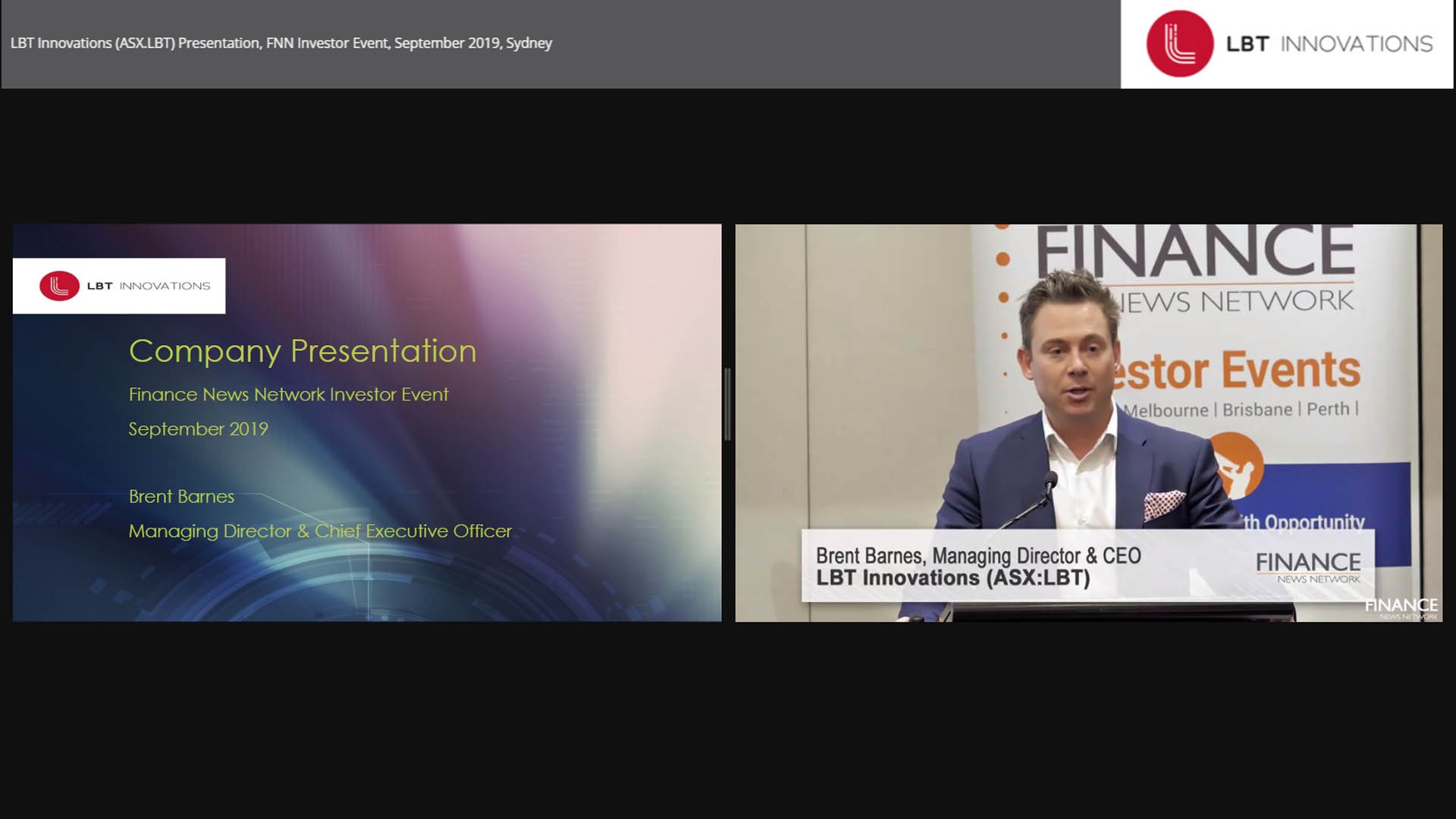
Task: Click the Finance News Network caption logo
Action: [1308, 566]
